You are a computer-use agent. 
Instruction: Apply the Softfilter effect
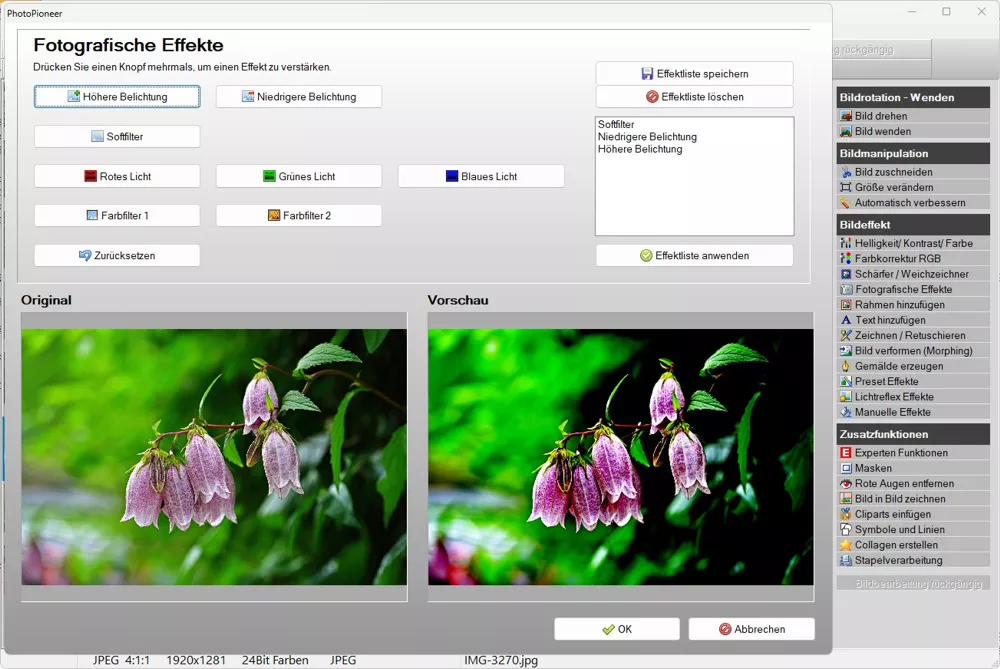click(117, 136)
